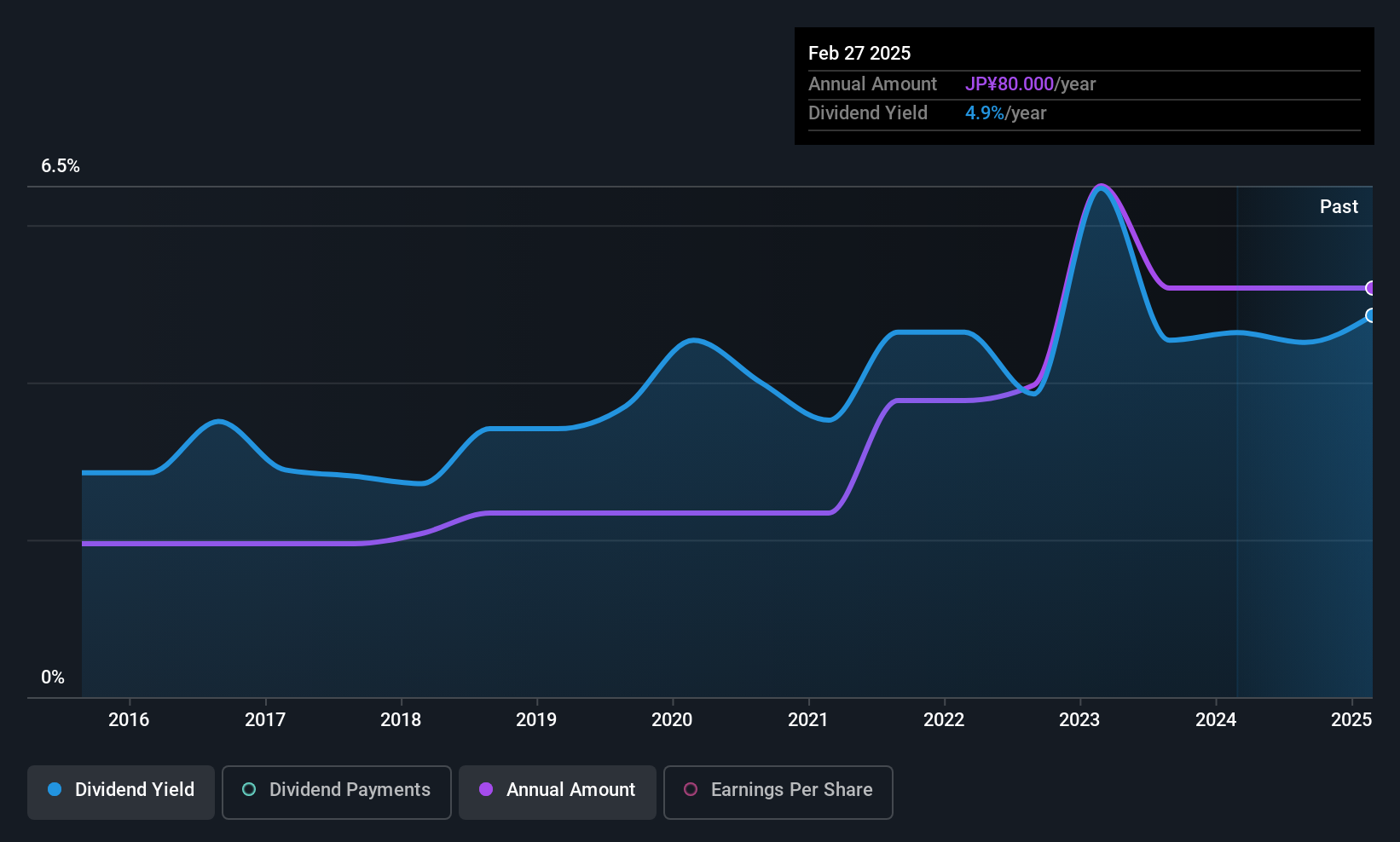Click the blue Dividend Yield endpoint marker
The image size is (1400, 842).
[x=1370, y=315]
